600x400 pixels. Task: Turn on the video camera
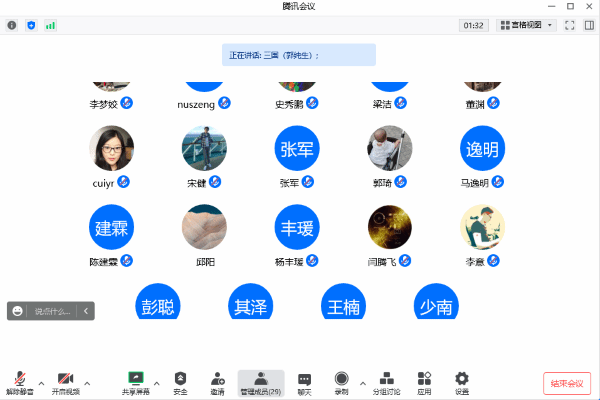coord(65,381)
